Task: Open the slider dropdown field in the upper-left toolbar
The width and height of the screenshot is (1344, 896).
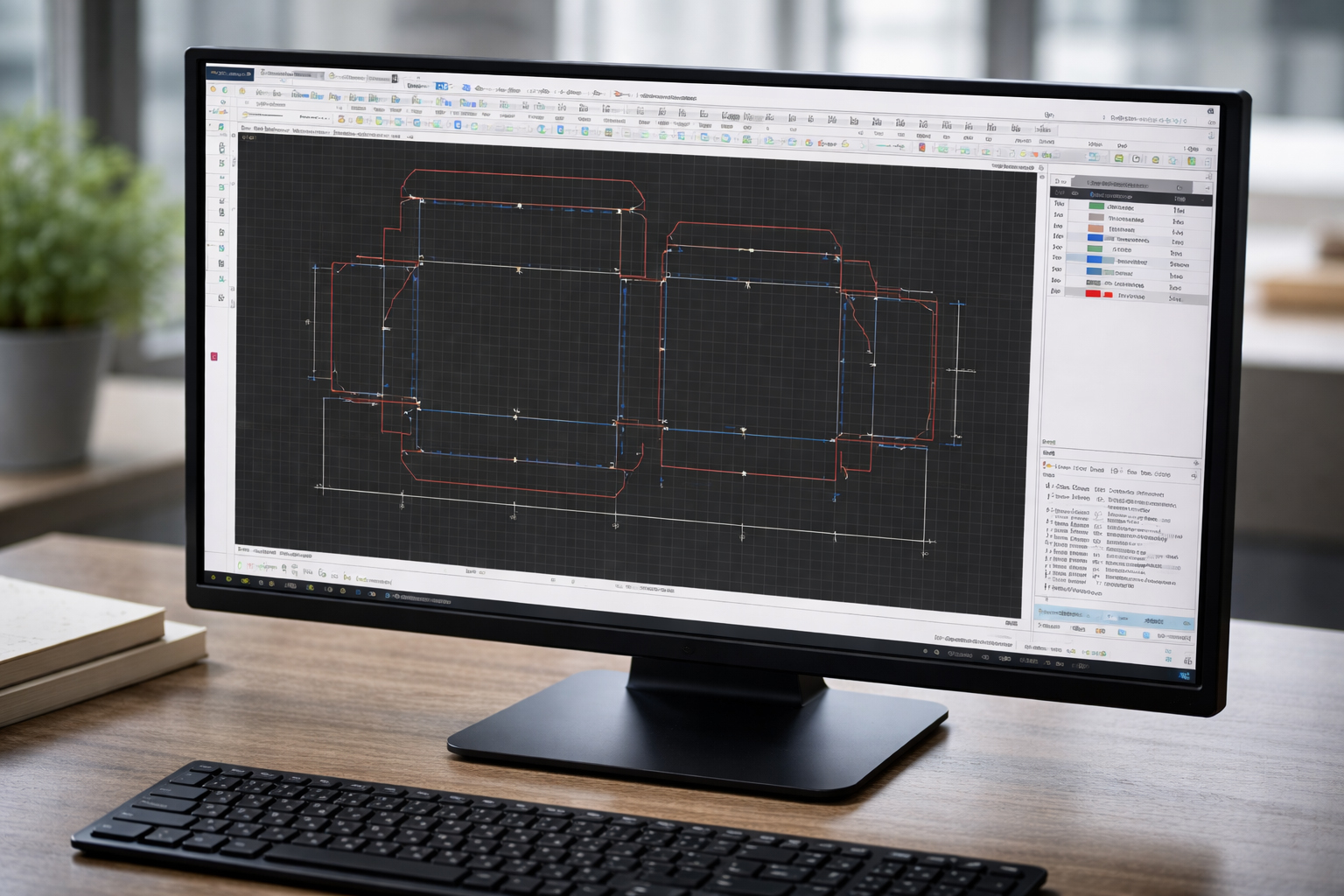Action: click(262, 115)
